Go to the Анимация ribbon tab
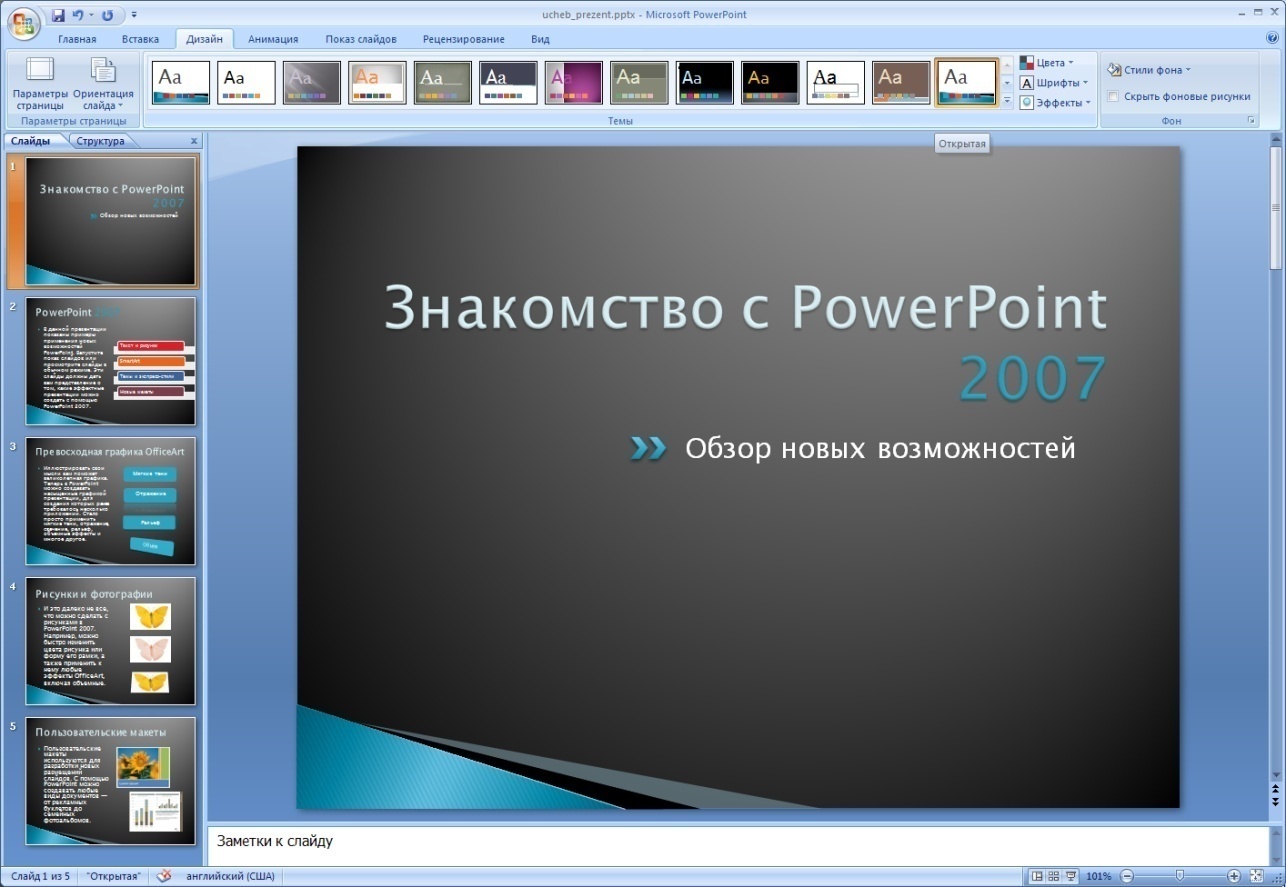 tap(273, 39)
